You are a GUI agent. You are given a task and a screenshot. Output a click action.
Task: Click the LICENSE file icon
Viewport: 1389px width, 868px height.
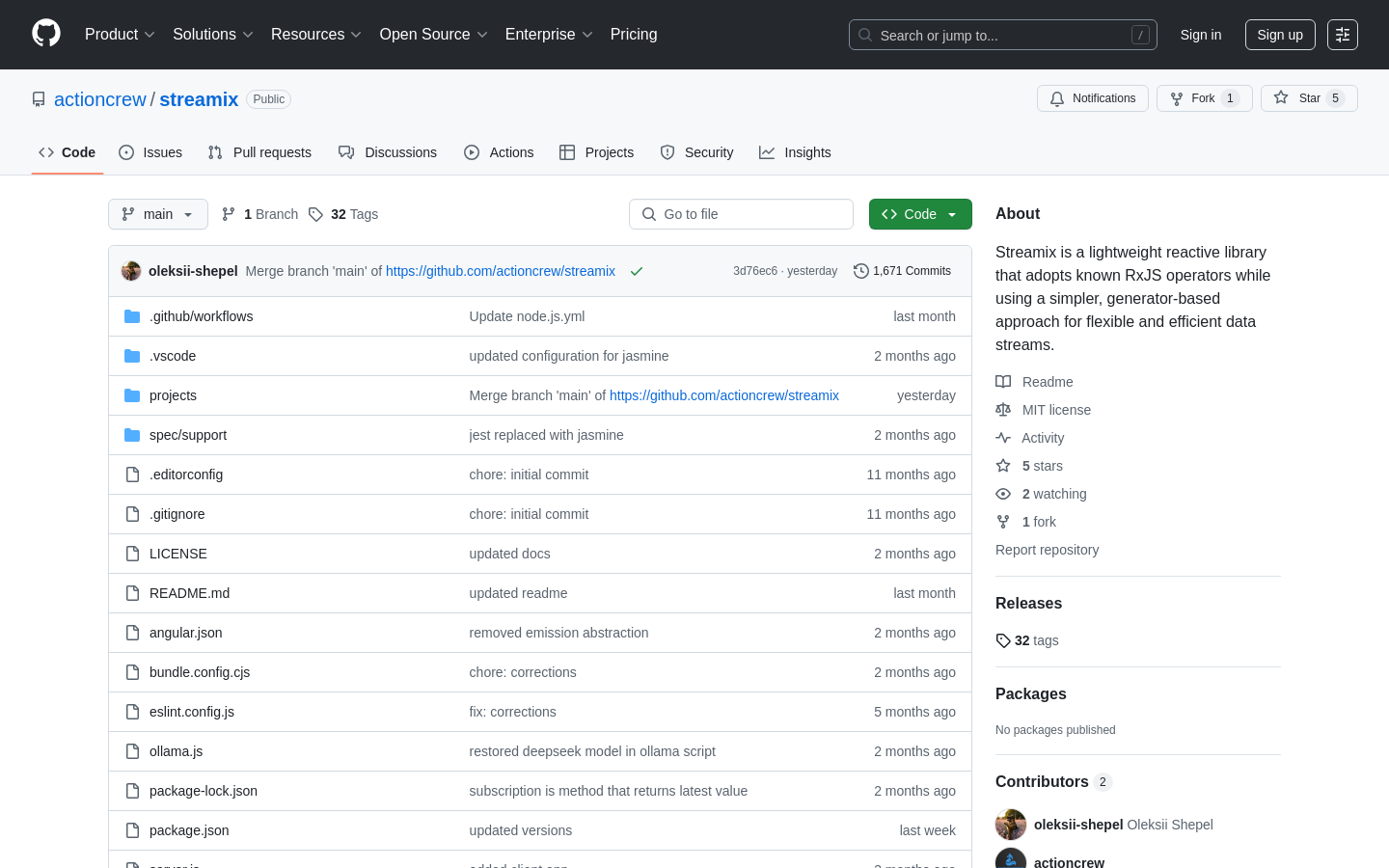[x=132, y=554]
